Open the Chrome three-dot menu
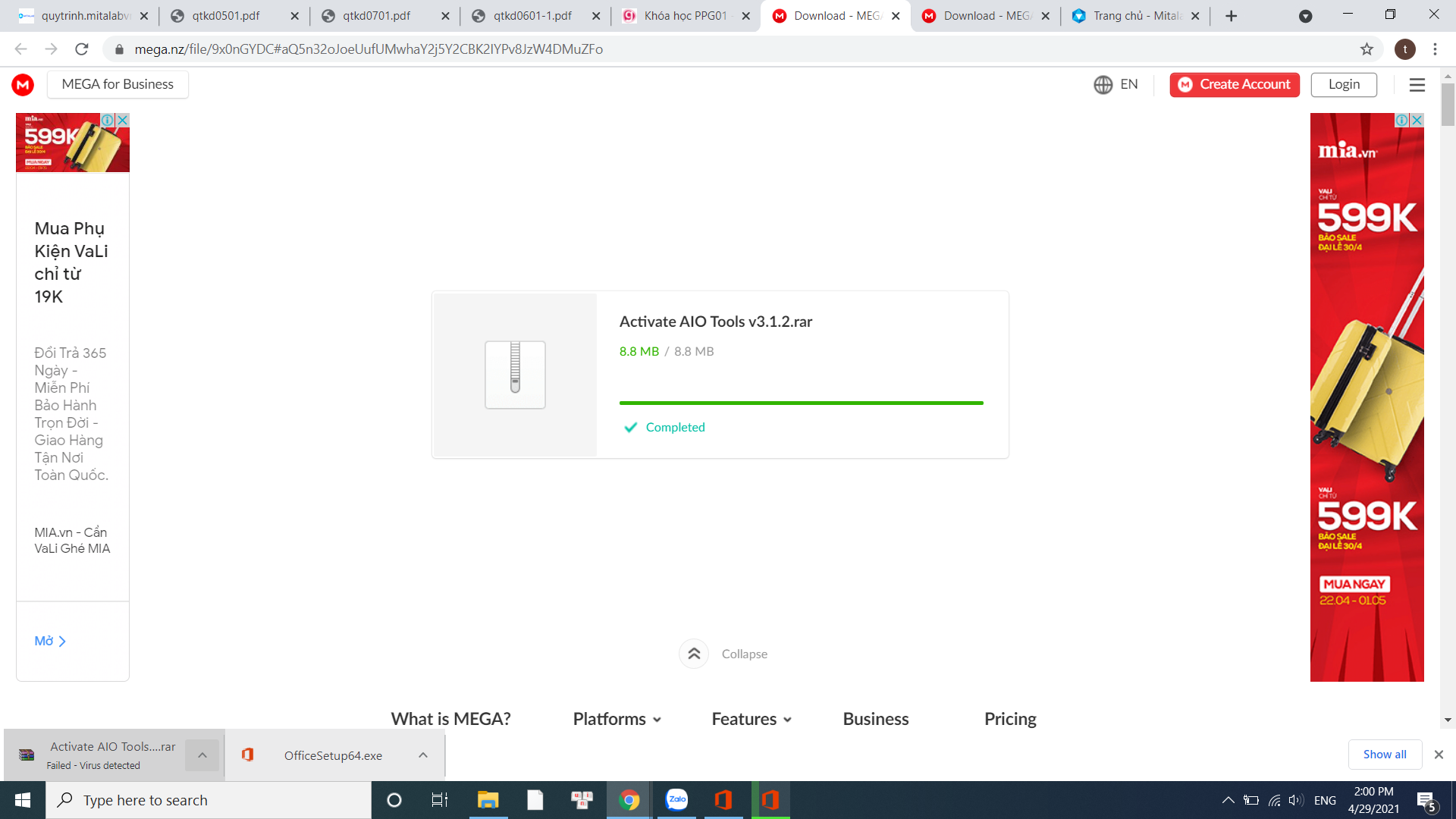This screenshot has height=819, width=1456. point(1435,49)
